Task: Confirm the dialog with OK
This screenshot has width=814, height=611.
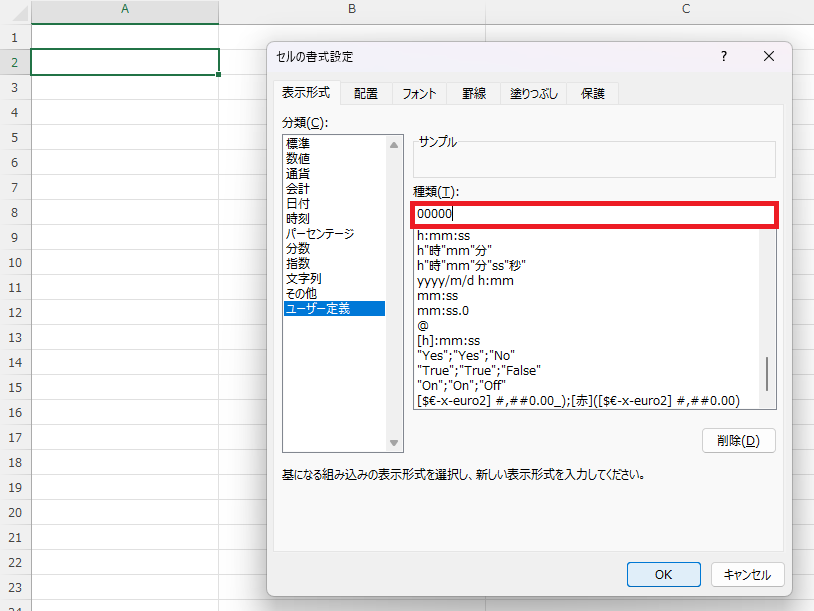Action: 663,575
